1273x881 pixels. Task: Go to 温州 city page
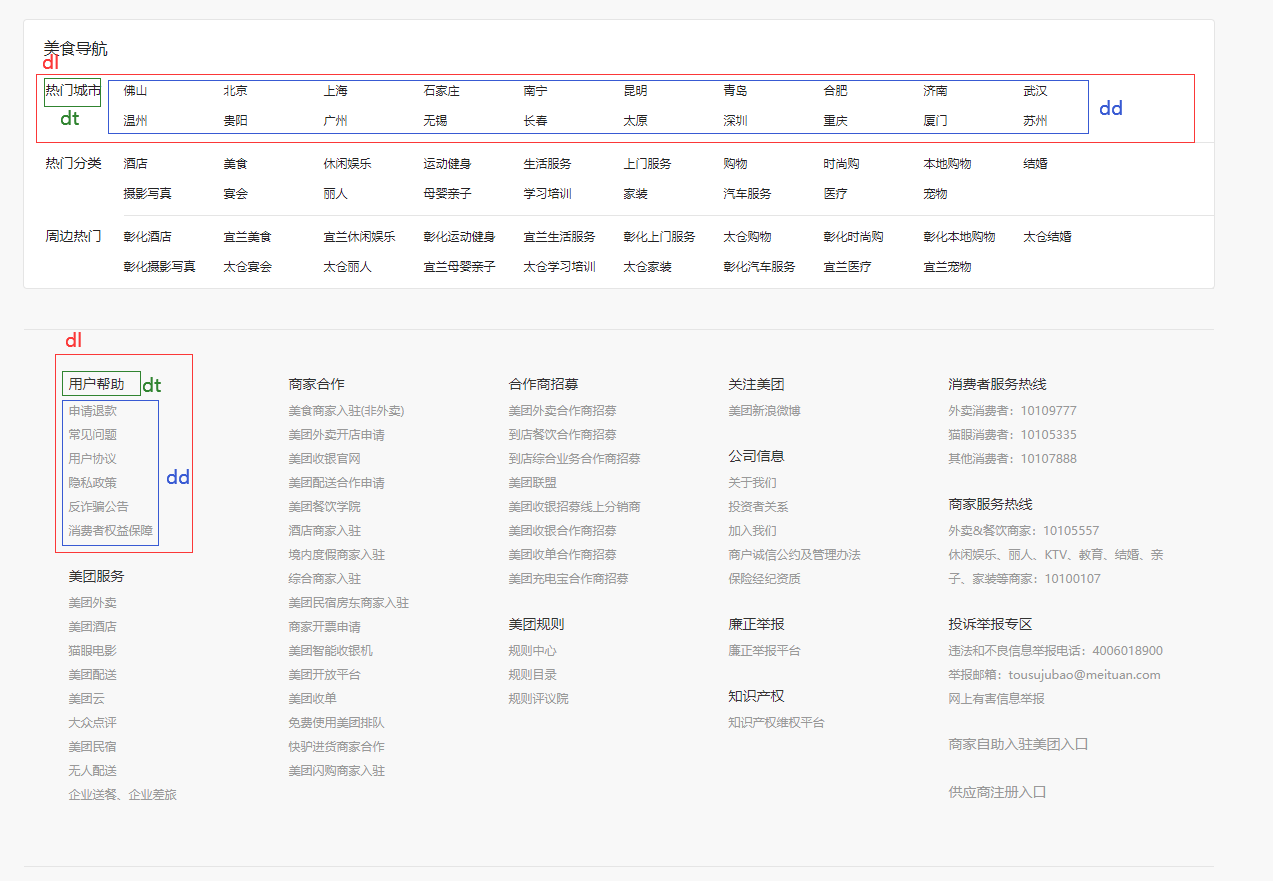coord(135,121)
